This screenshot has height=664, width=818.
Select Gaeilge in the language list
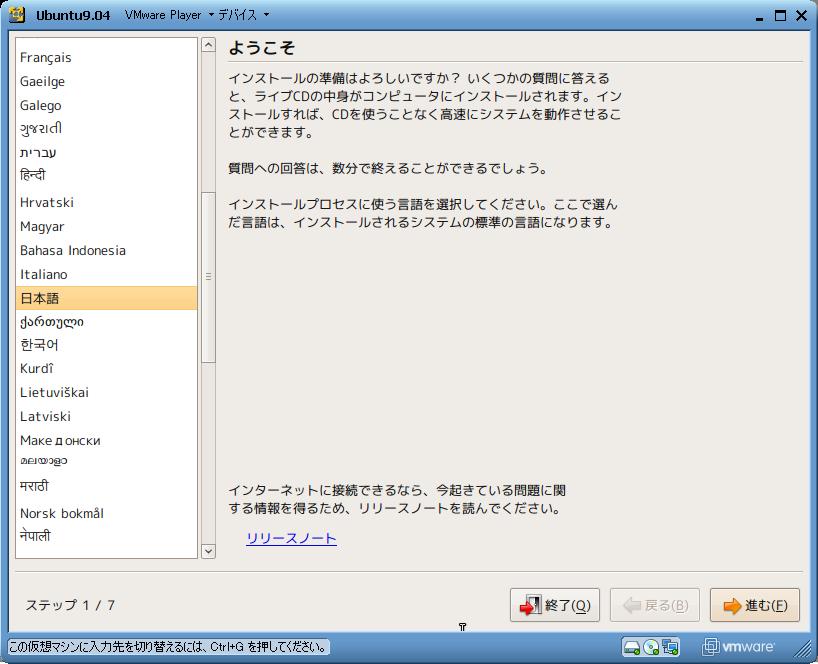pos(106,81)
